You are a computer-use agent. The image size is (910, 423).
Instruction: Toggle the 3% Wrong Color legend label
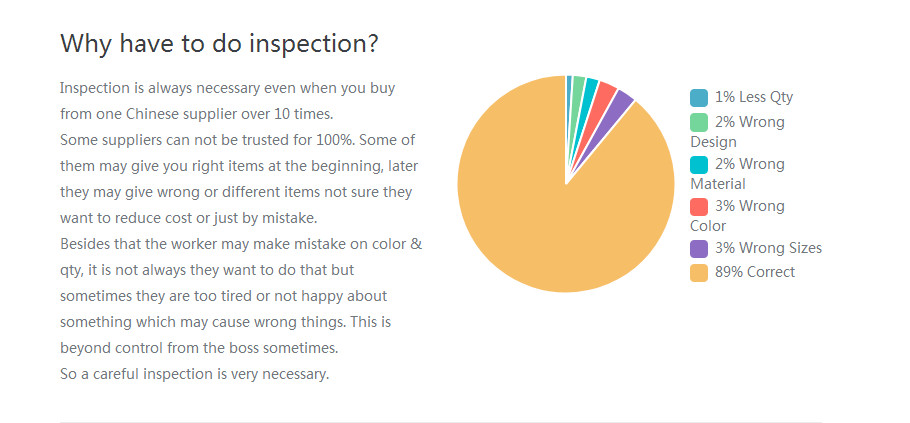(x=738, y=216)
